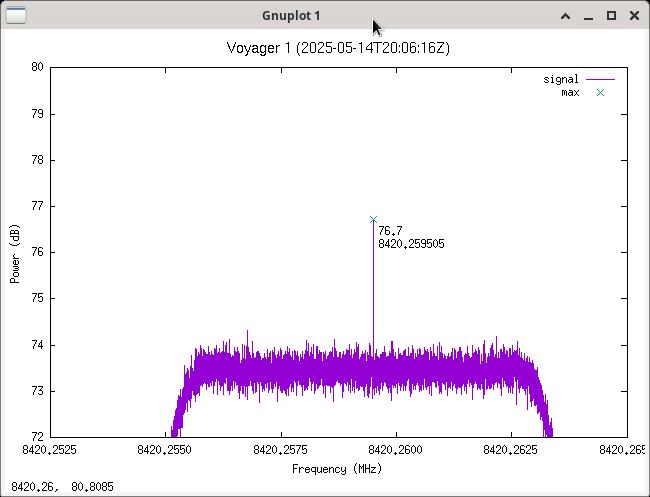The height and width of the screenshot is (497, 650).
Task: Click the y-axis tick label '74'
Action: tap(37, 345)
